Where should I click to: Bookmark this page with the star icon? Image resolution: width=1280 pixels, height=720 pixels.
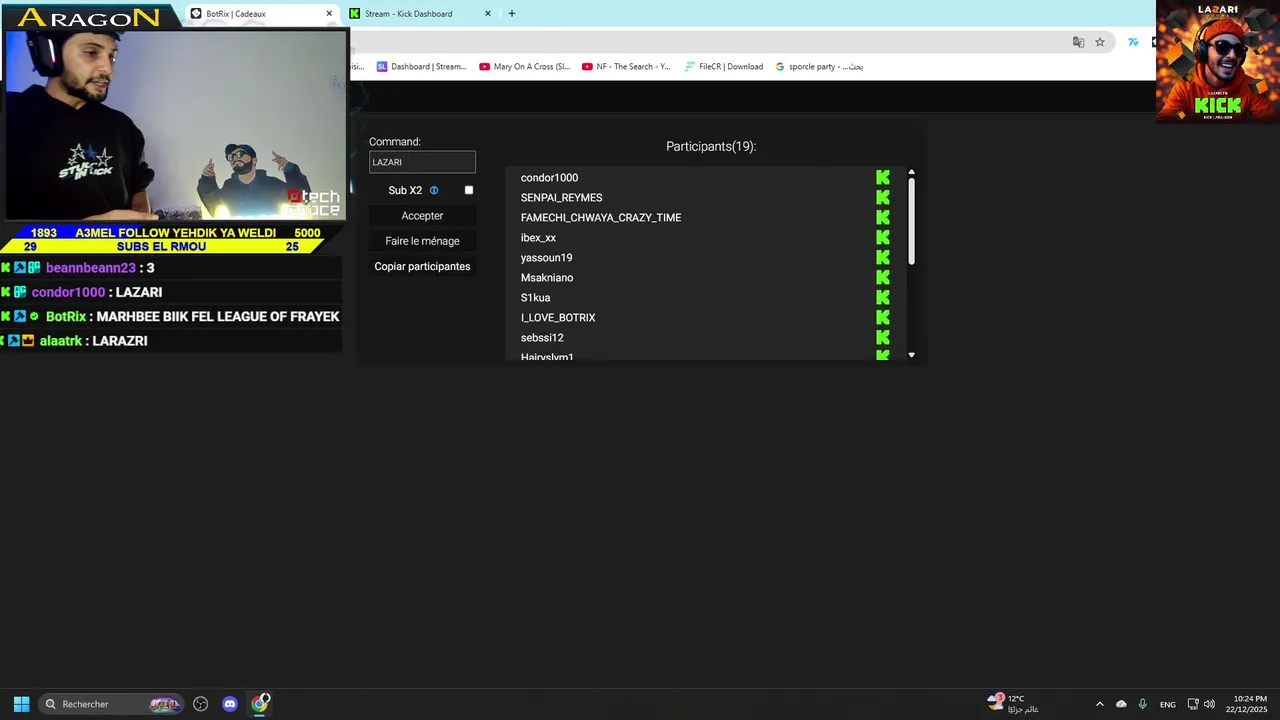pyautogui.click(x=1100, y=42)
